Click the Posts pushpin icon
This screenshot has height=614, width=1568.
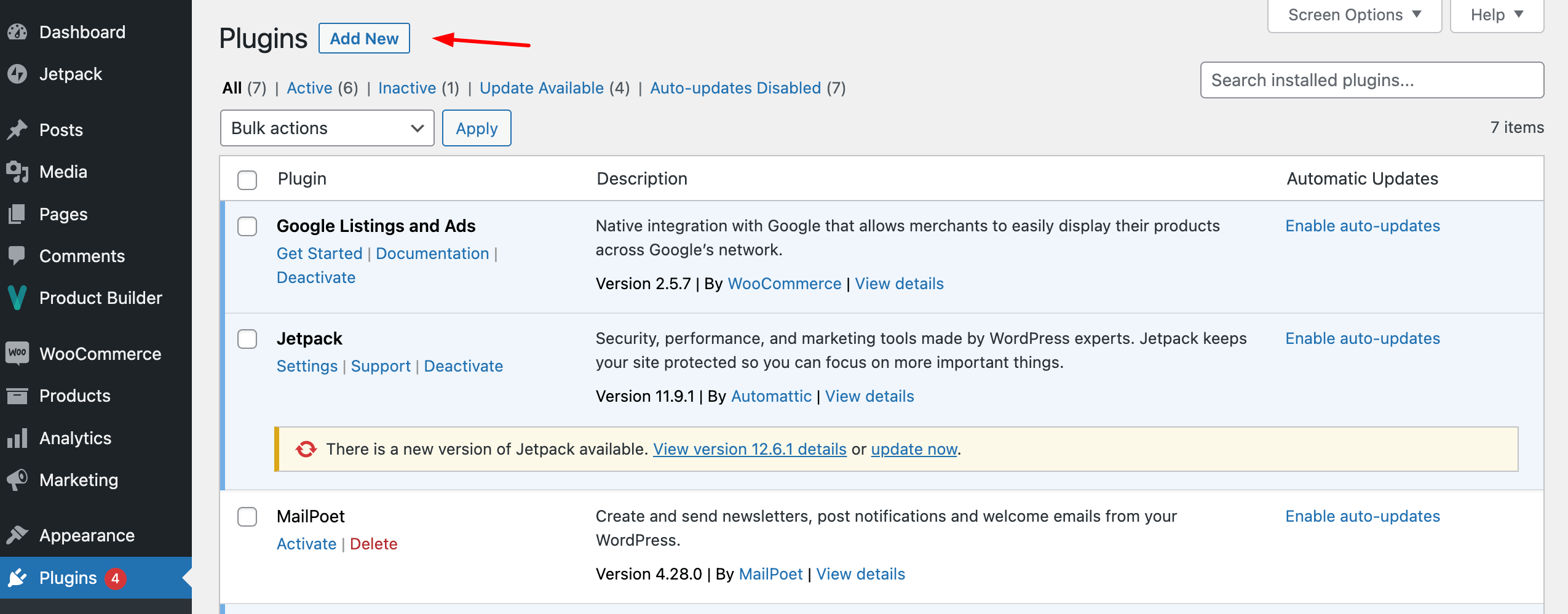point(17,130)
